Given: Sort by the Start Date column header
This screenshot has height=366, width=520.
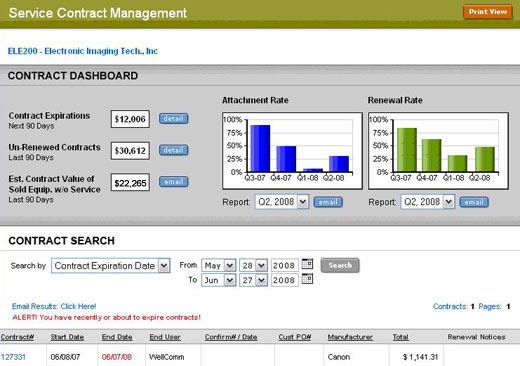Looking at the screenshot, I should [67, 337].
